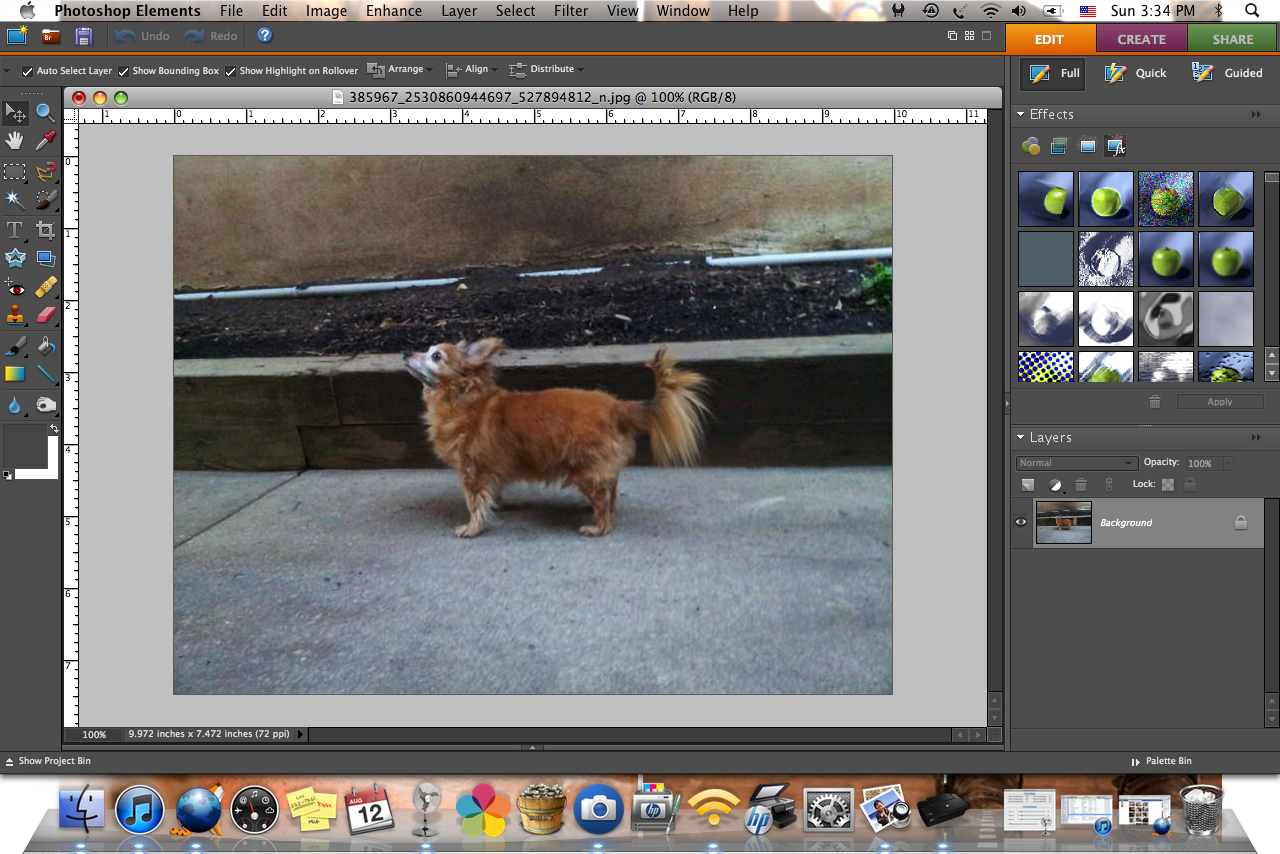Select the Eraser tool
The height and width of the screenshot is (854, 1280).
tap(45, 316)
